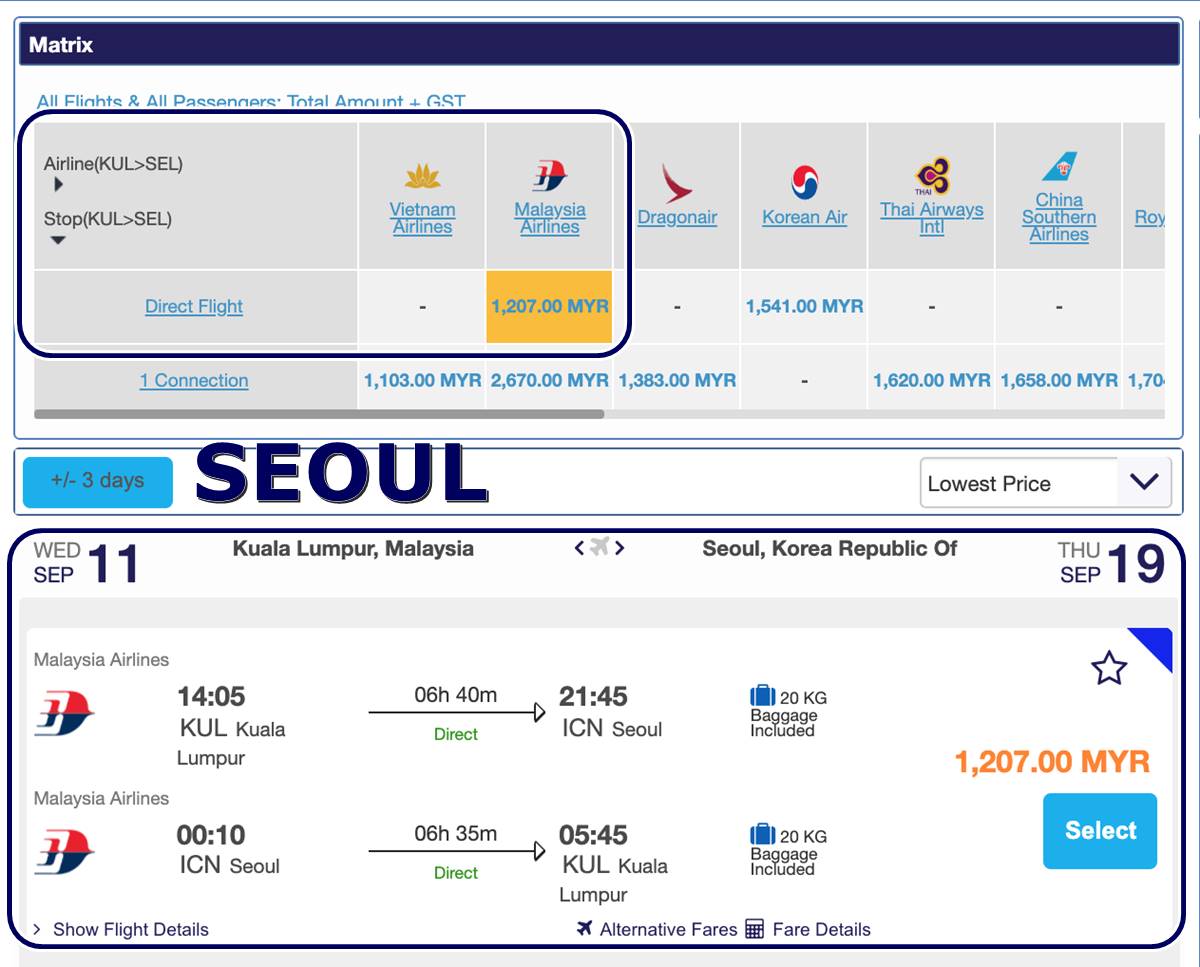Image resolution: width=1200 pixels, height=967 pixels.
Task: Click the Matrix panel header
Action: tap(600, 44)
